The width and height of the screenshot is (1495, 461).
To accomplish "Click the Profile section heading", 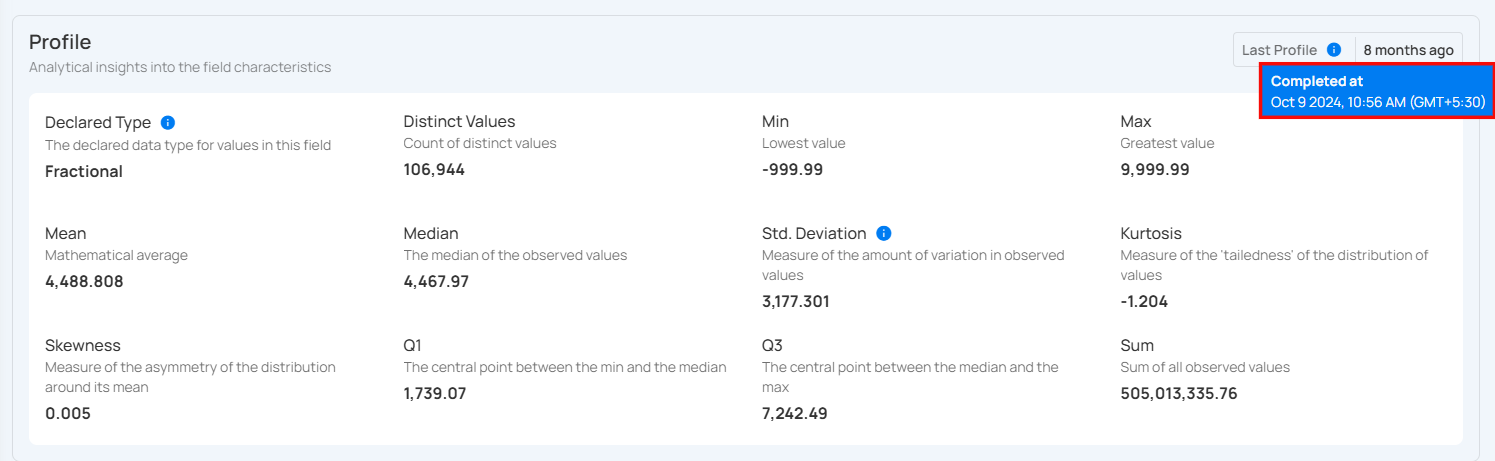I will [60, 42].
